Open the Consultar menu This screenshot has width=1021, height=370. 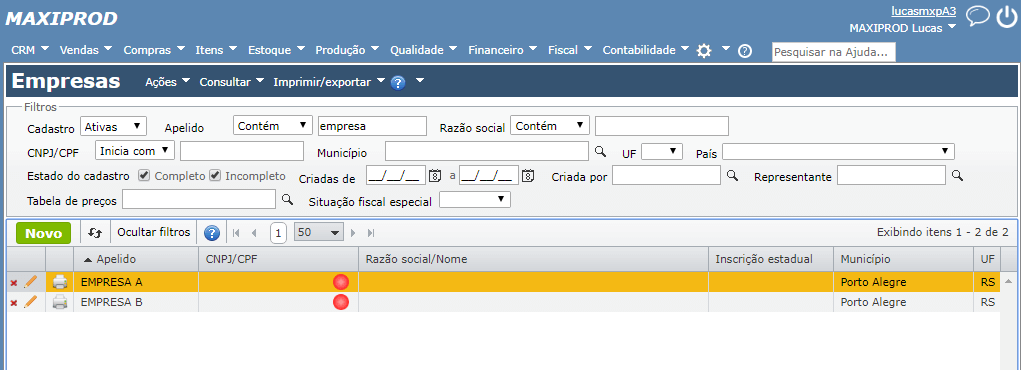point(232,82)
